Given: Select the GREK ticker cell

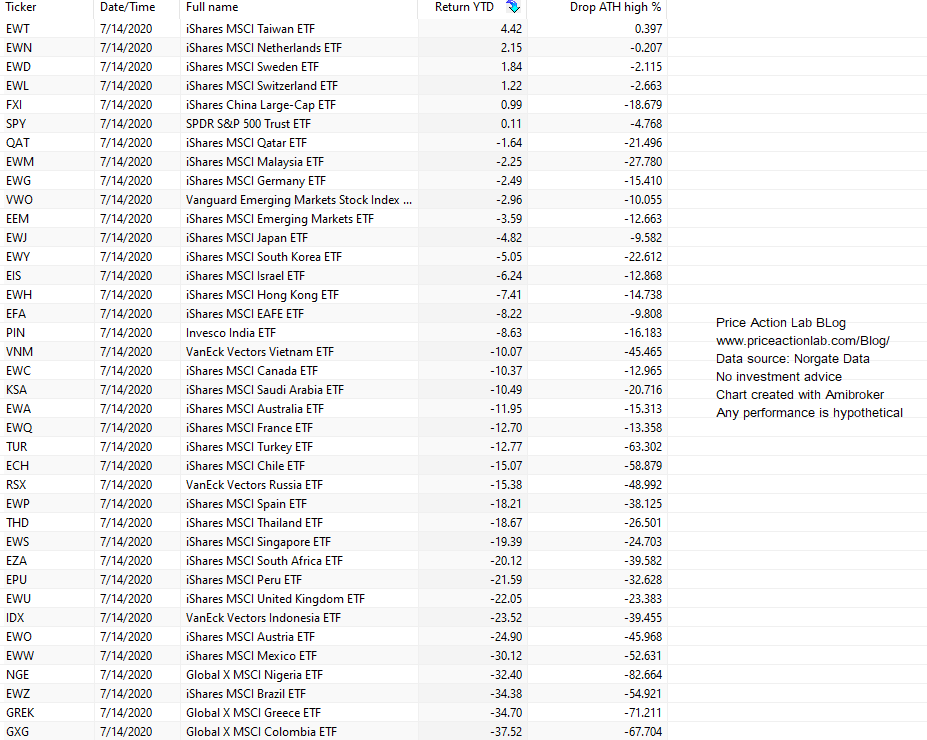Looking at the screenshot, I should (x=20, y=712).
